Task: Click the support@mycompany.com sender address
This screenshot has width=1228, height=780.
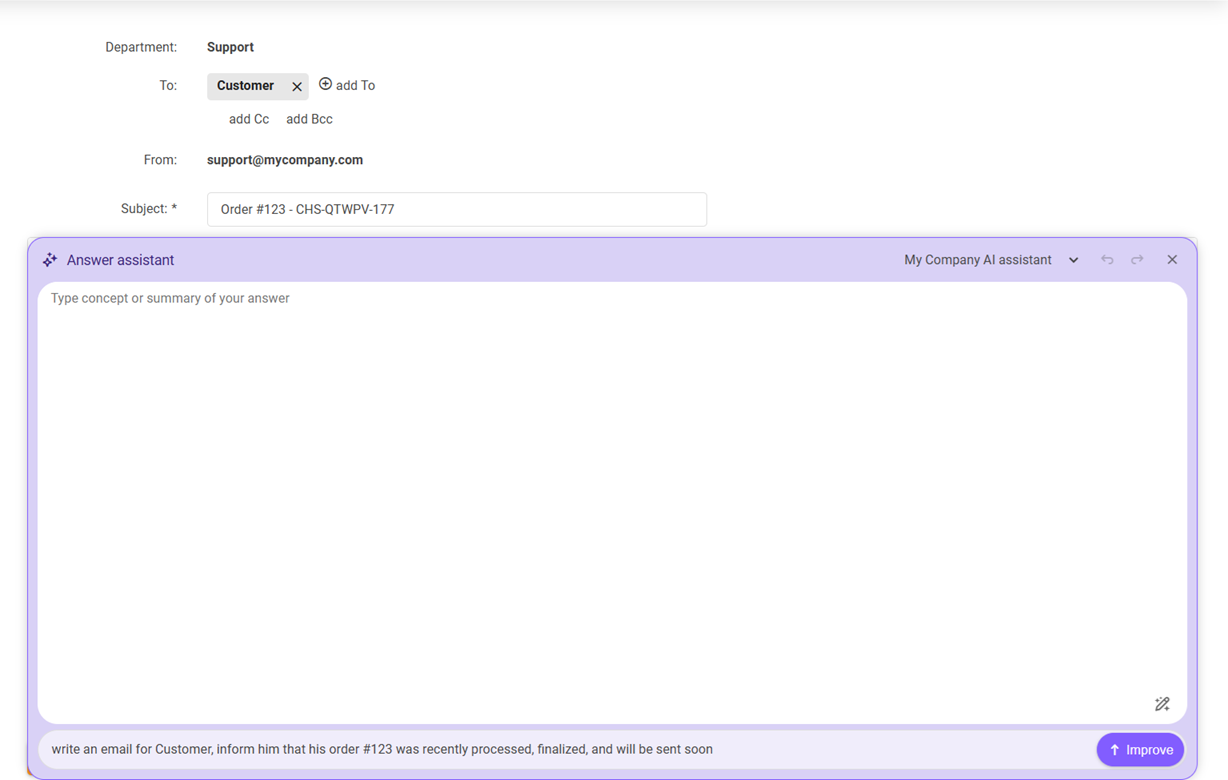Action: (x=285, y=160)
